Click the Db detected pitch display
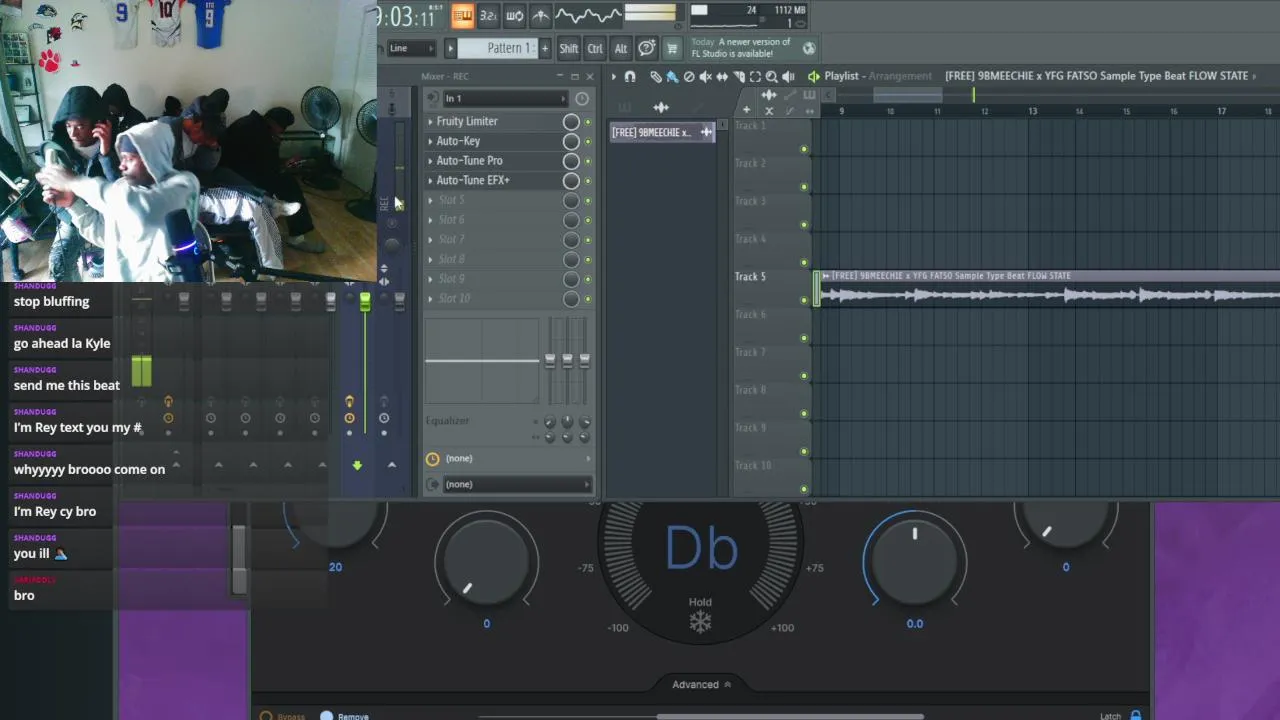The width and height of the screenshot is (1280, 720). pyautogui.click(x=701, y=547)
